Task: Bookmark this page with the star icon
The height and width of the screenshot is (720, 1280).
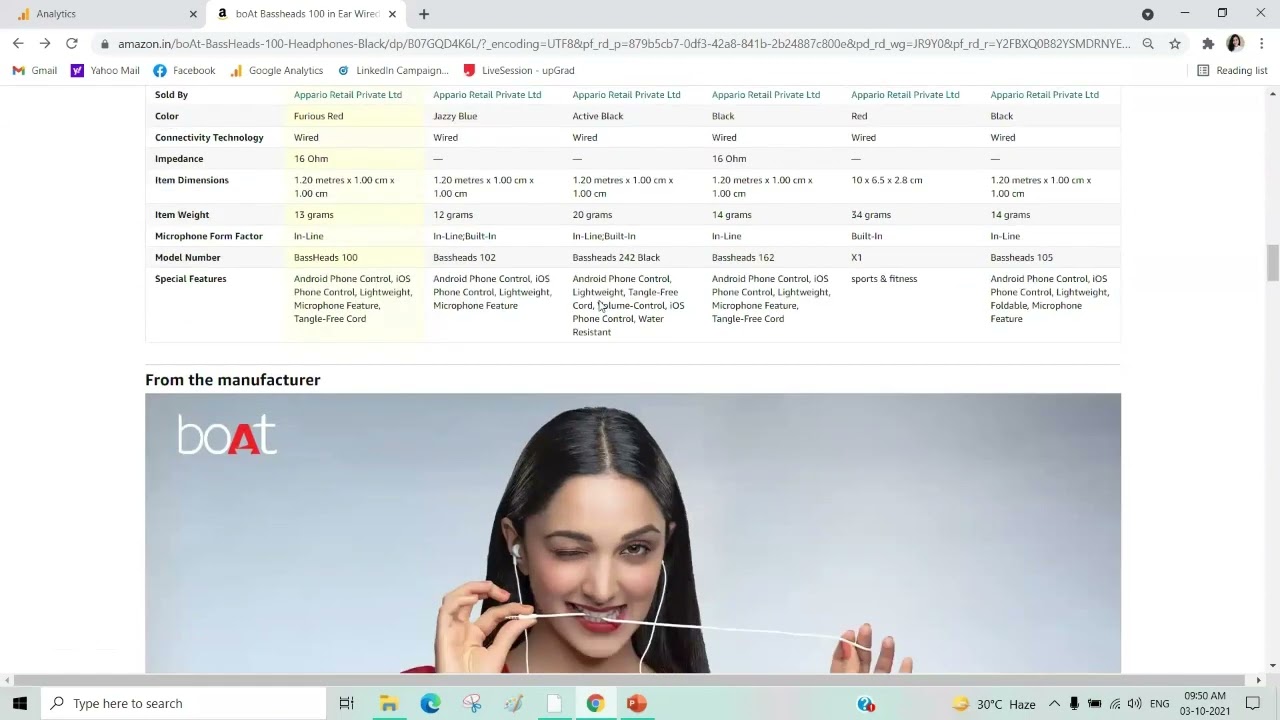Action: (1175, 44)
